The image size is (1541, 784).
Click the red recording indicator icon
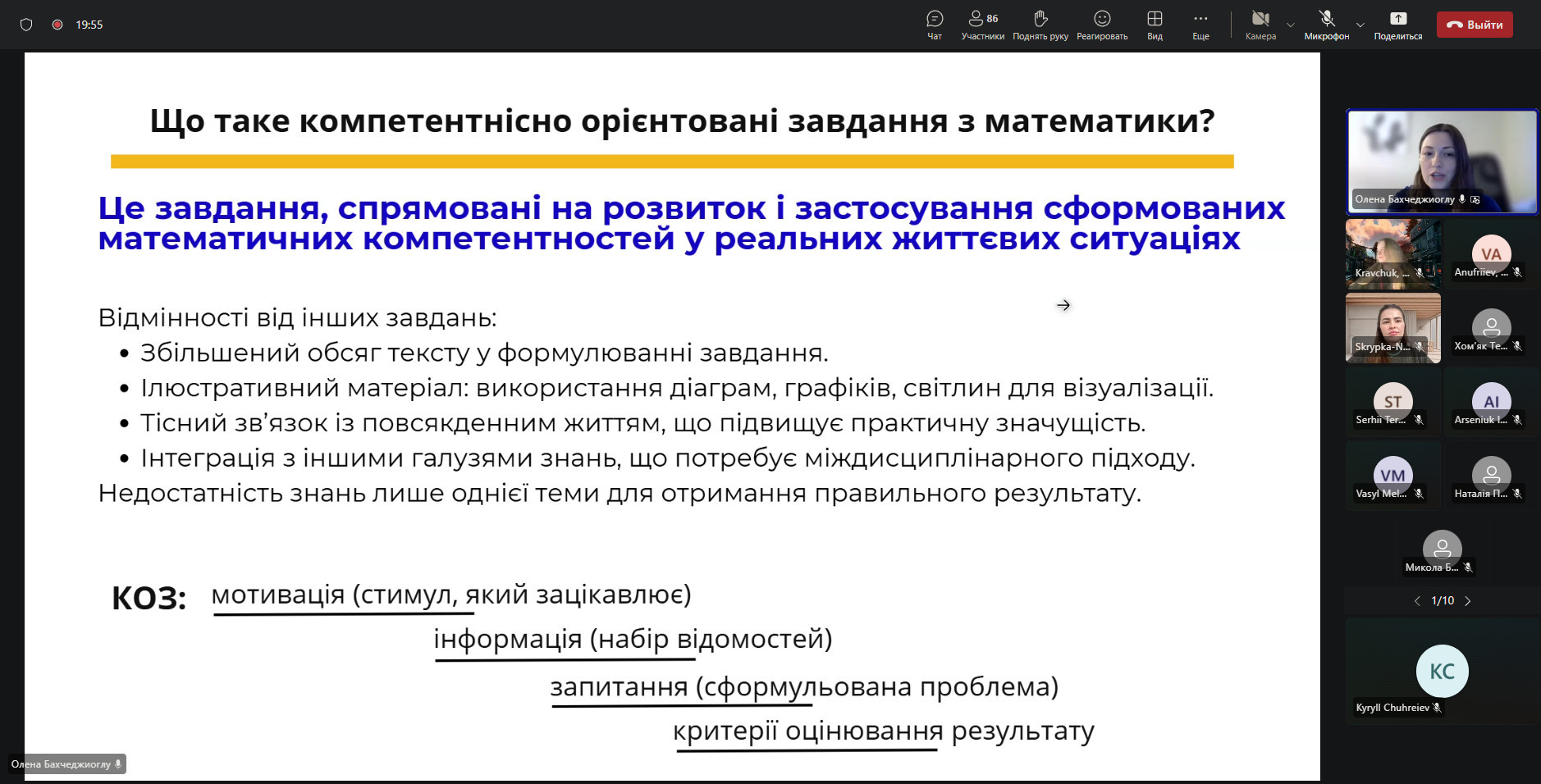pyautogui.click(x=57, y=25)
